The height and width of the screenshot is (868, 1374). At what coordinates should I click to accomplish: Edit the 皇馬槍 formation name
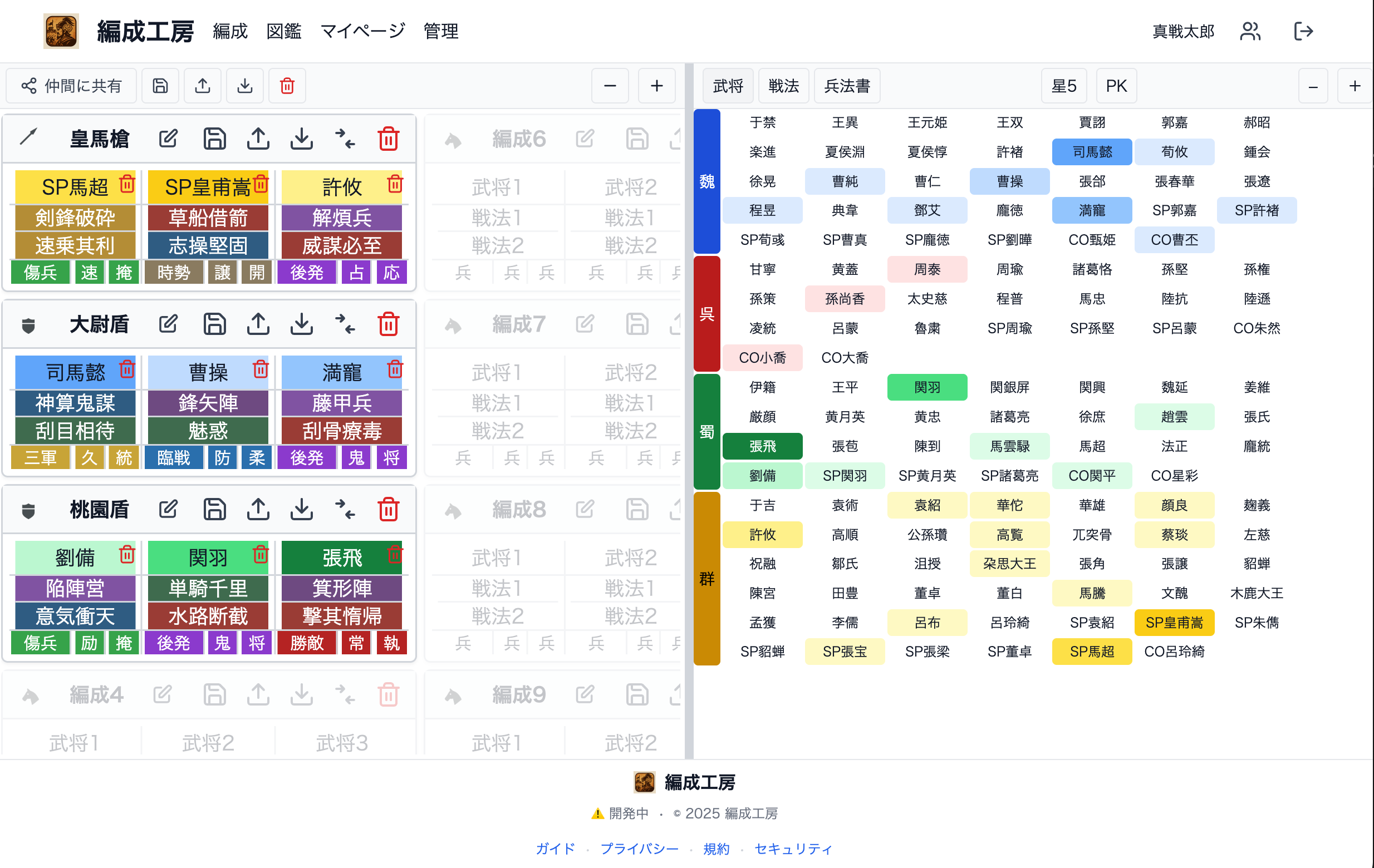pos(168,138)
